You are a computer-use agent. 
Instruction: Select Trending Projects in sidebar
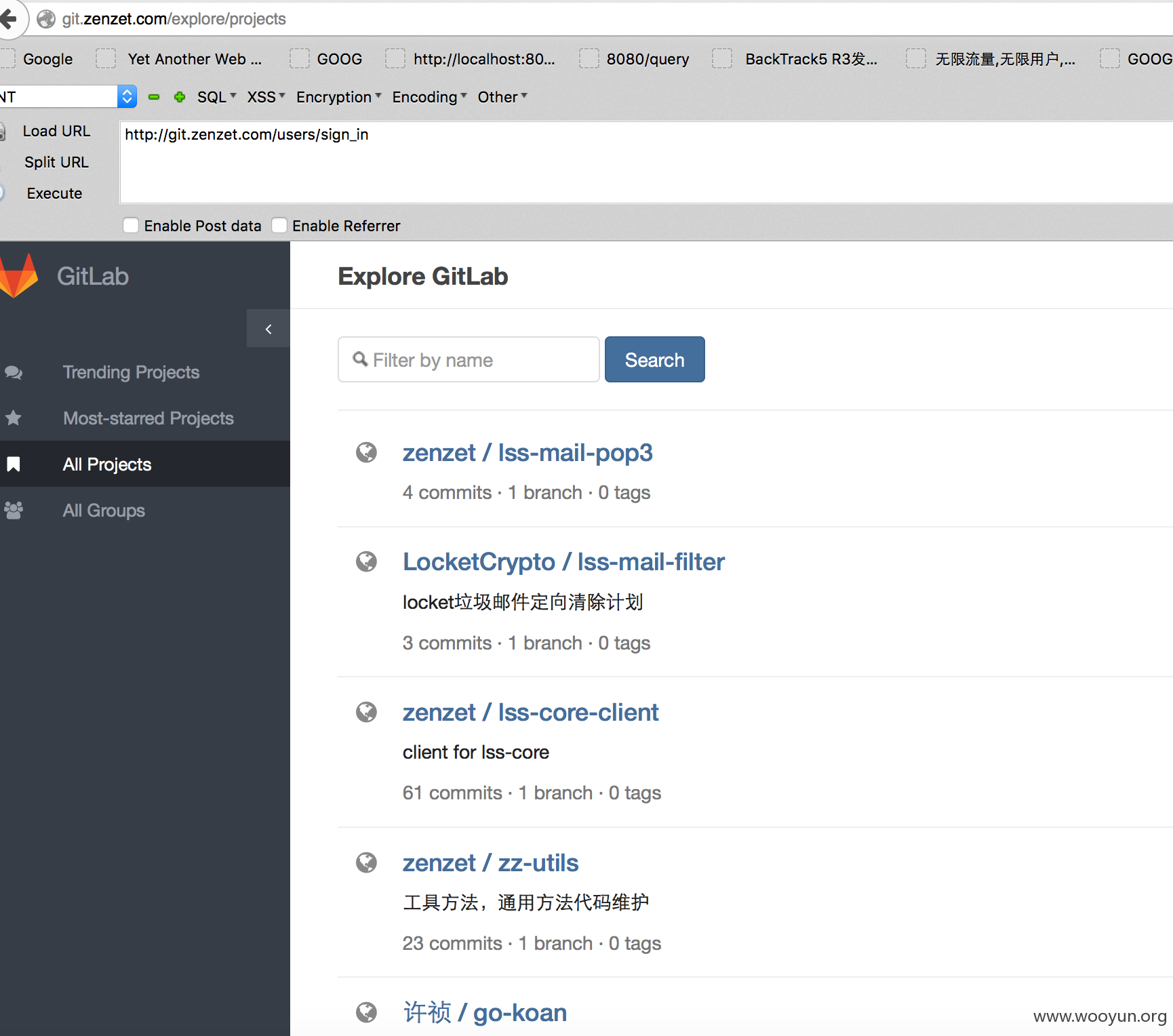tap(131, 372)
